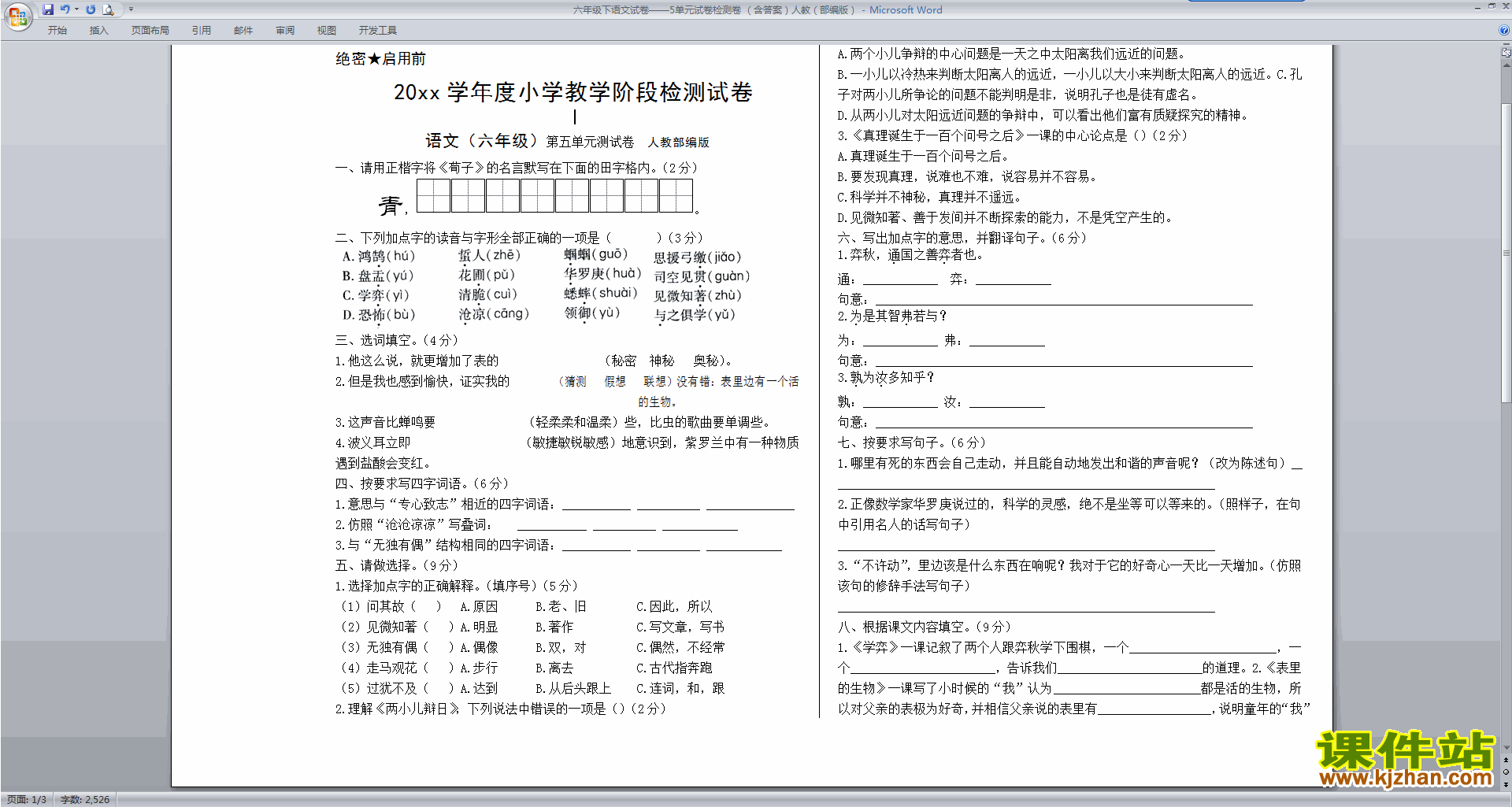Click option A. 鸿鹄(hú)
The width and height of the screenshot is (1512, 807).
(378, 256)
